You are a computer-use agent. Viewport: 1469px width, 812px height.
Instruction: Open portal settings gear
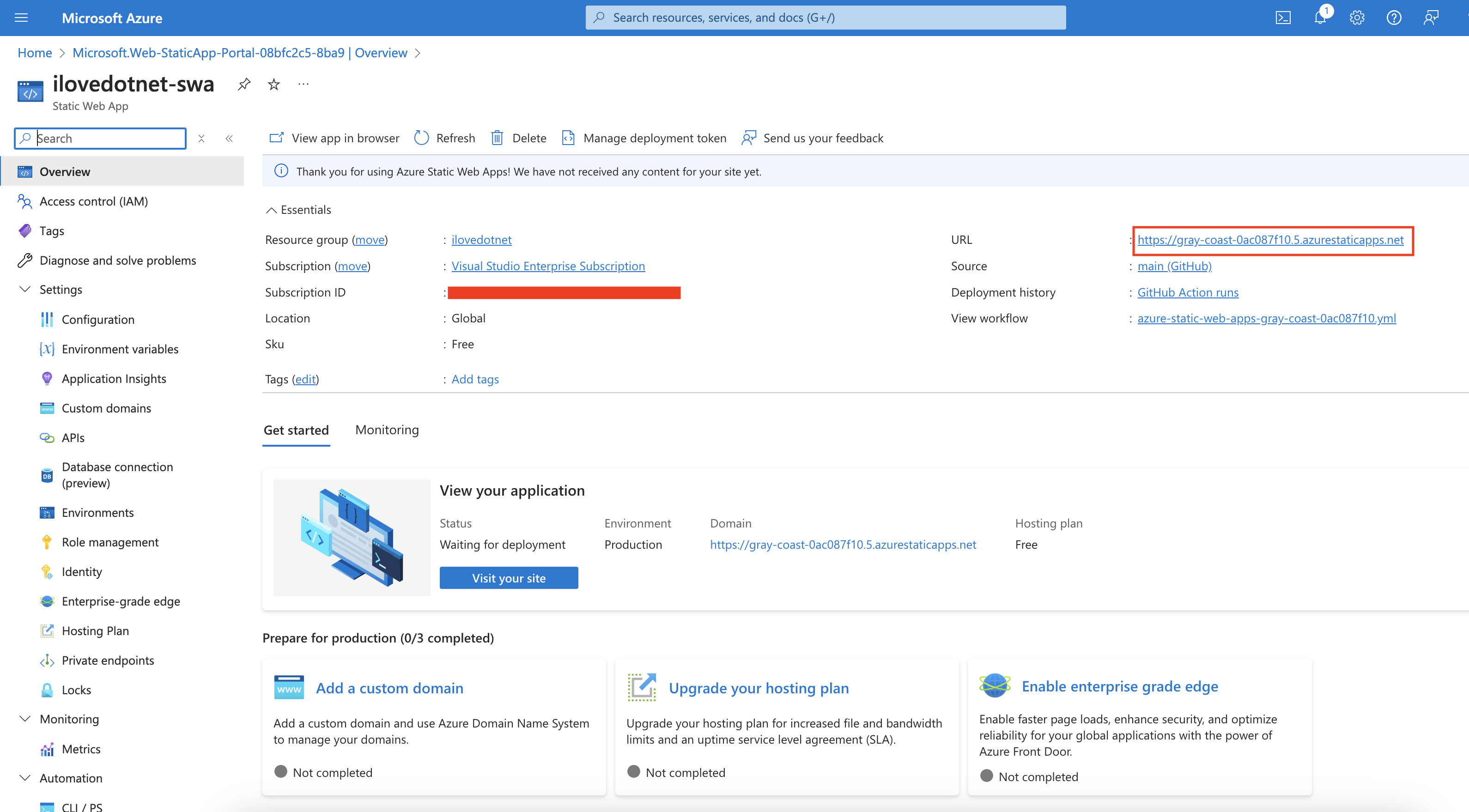pyautogui.click(x=1357, y=18)
